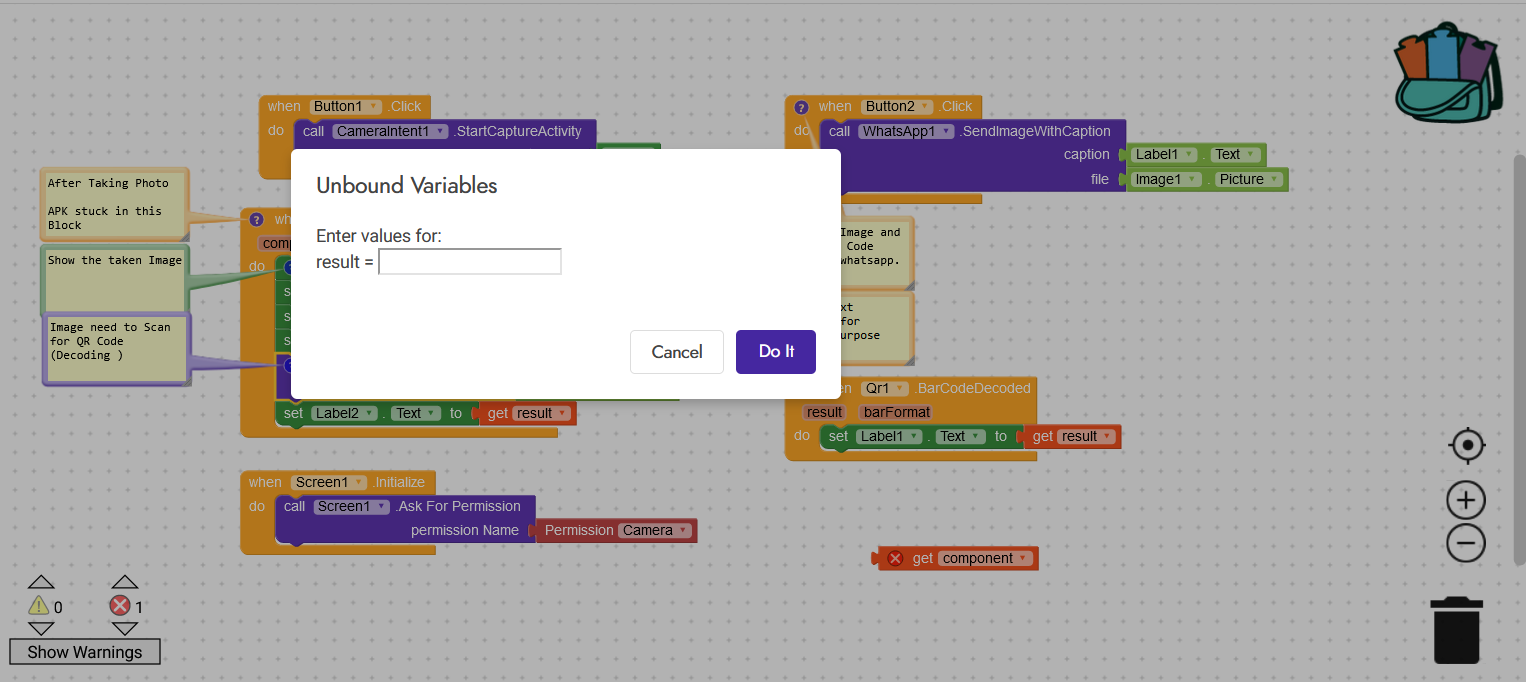Focus the result value input field

(469, 262)
